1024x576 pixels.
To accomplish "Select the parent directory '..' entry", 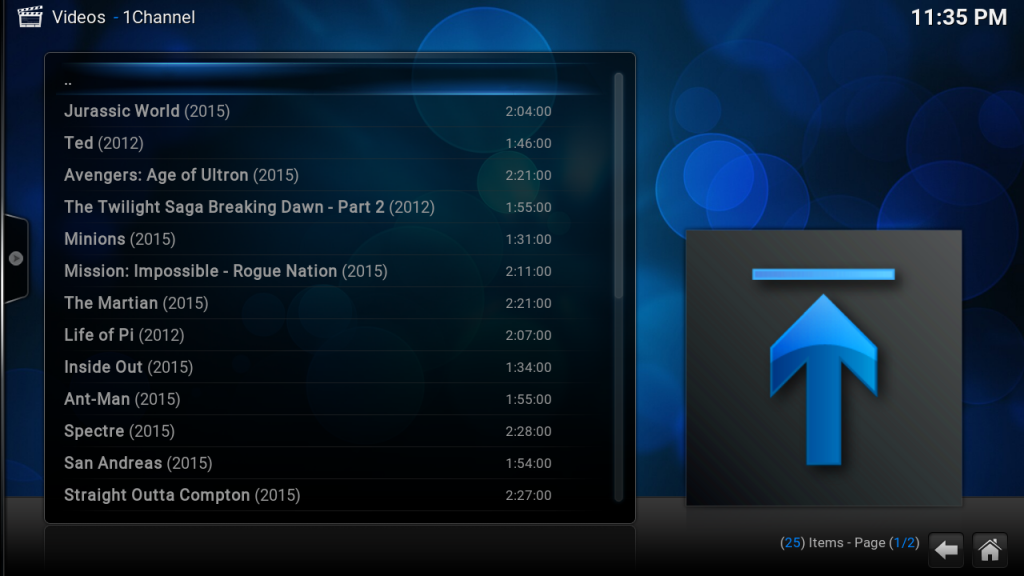I will [68, 81].
